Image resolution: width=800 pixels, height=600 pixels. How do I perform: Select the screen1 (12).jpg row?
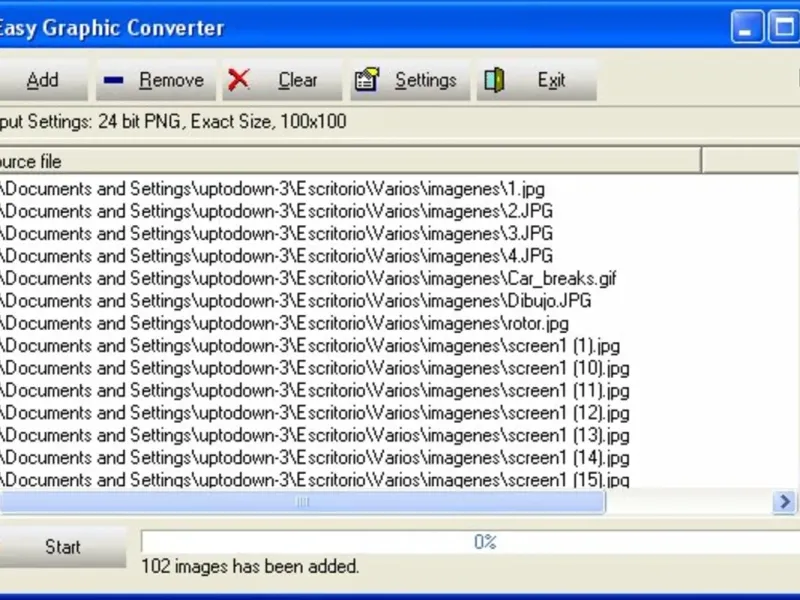pyautogui.click(x=315, y=413)
